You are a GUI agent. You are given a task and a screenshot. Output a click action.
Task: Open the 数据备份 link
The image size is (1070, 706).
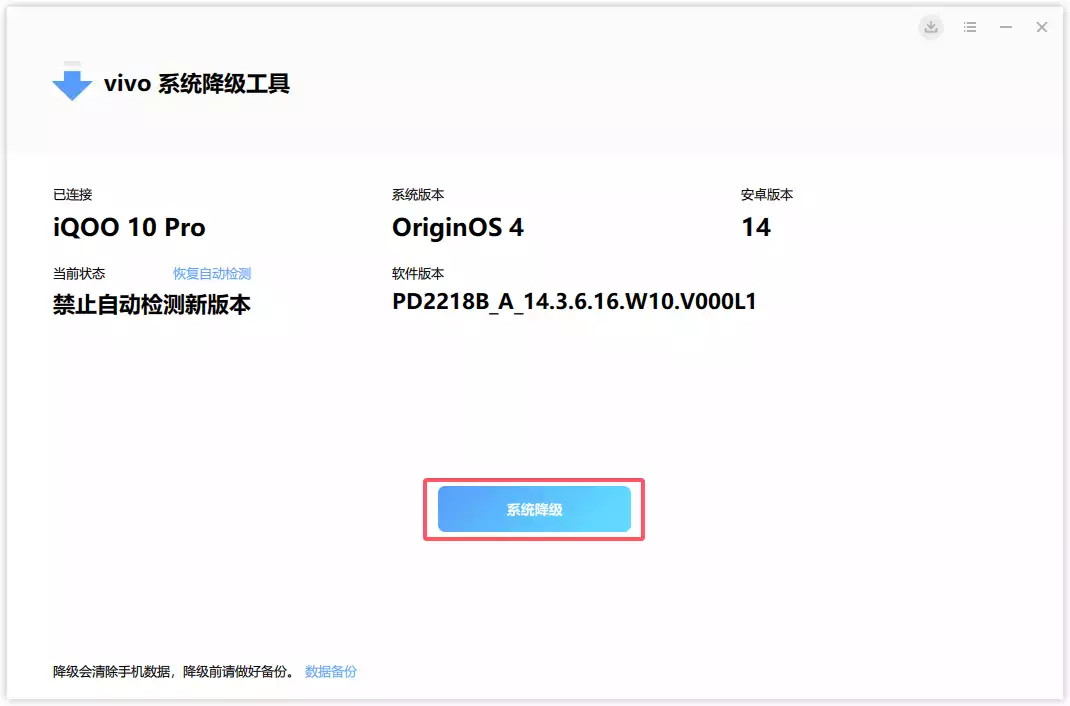[x=330, y=671]
